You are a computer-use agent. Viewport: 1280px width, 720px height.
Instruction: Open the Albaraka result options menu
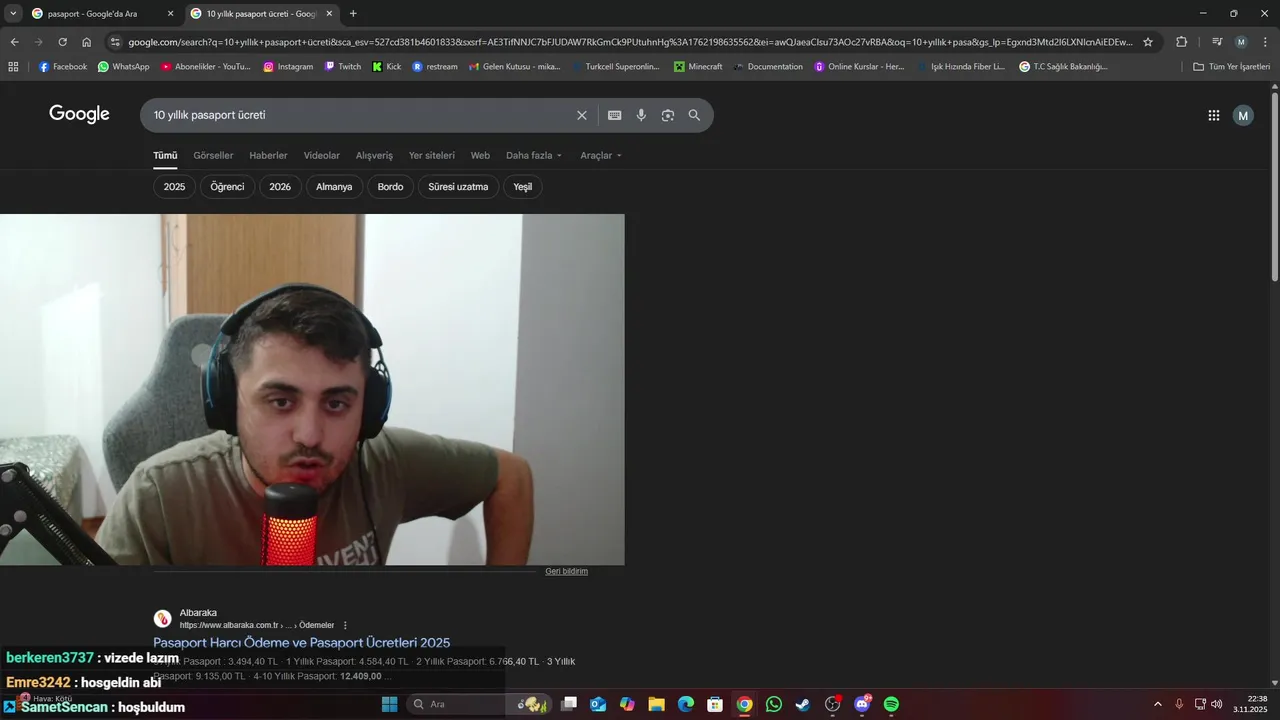[346, 626]
